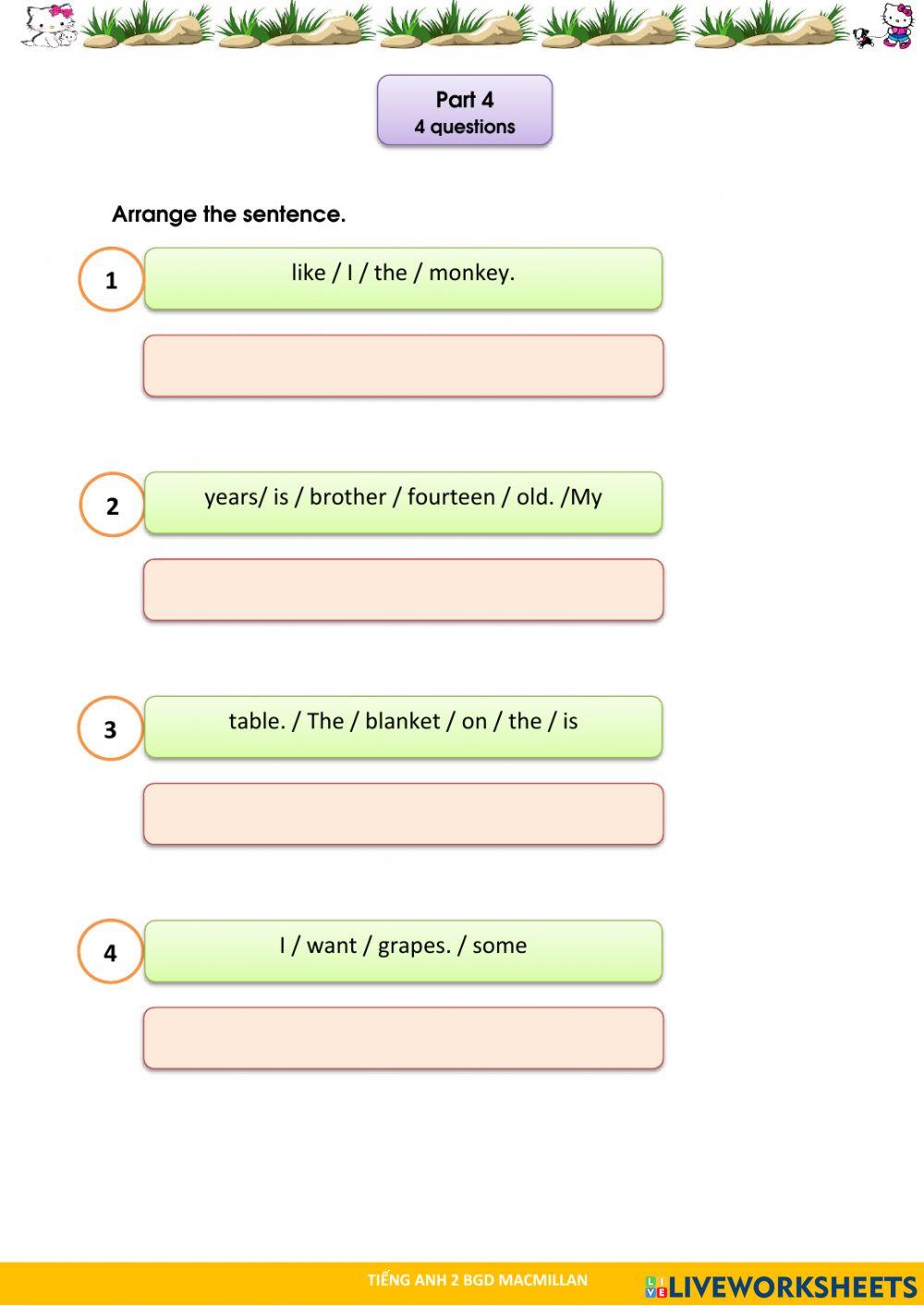Click the answer box for question 4
Image resolution: width=924 pixels, height=1306 pixels.
point(403,1038)
